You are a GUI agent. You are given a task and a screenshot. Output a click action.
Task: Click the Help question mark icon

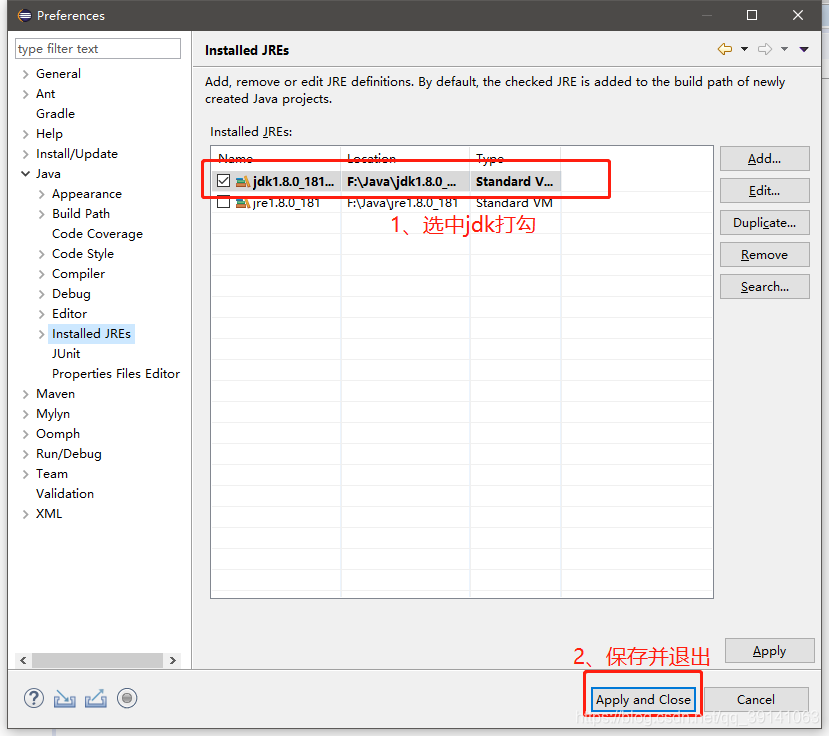point(34,698)
